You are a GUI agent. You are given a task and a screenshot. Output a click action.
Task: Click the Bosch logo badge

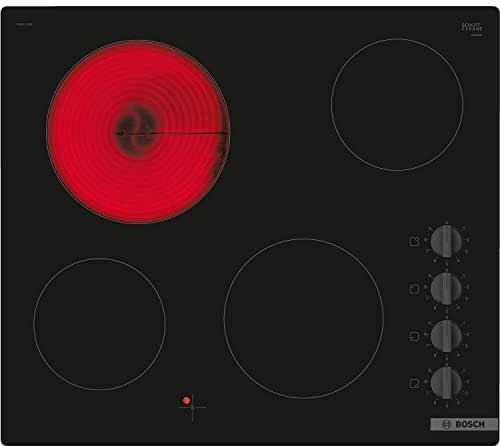(x=464, y=424)
